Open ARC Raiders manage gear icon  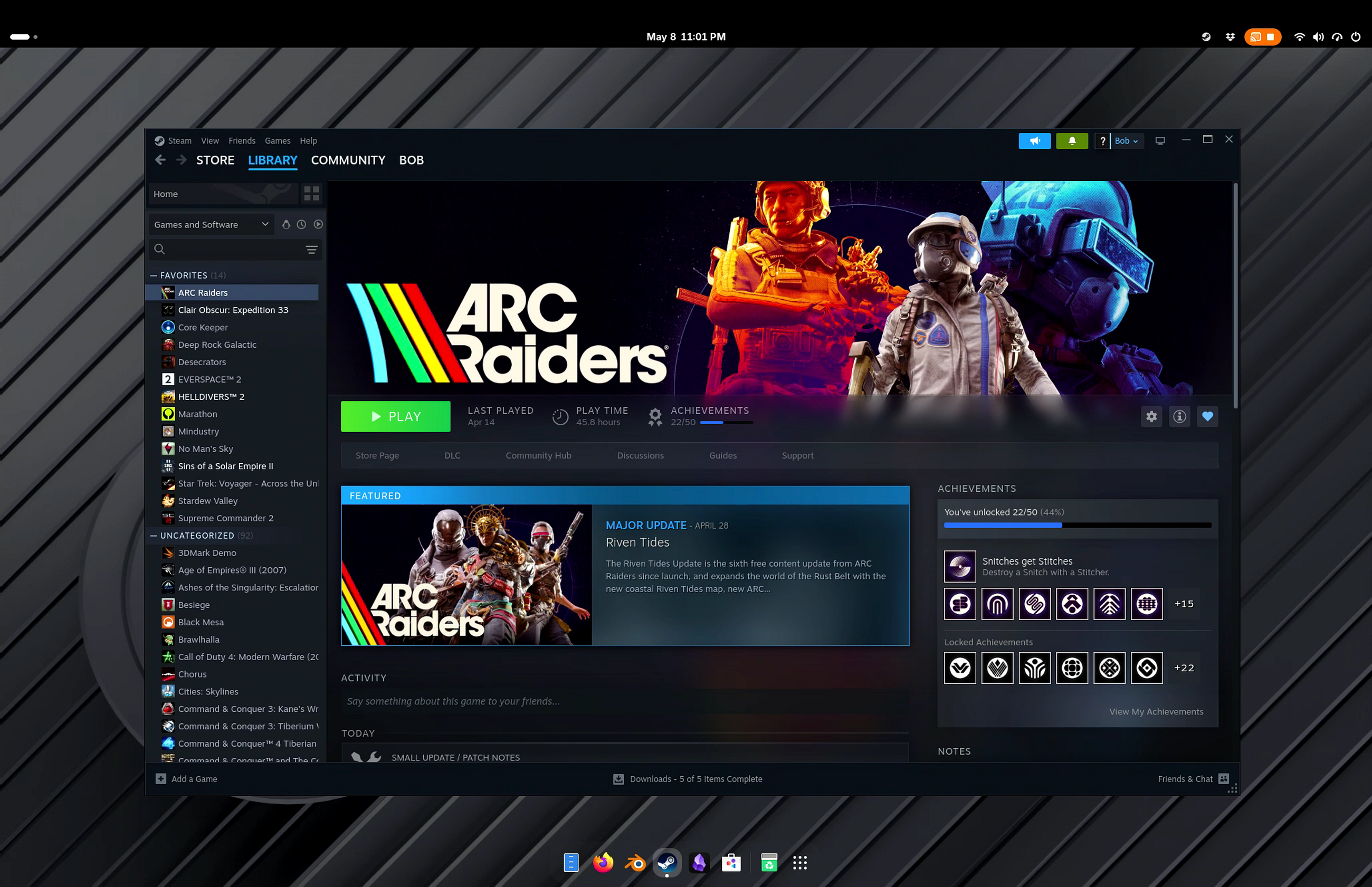click(1151, 416)
